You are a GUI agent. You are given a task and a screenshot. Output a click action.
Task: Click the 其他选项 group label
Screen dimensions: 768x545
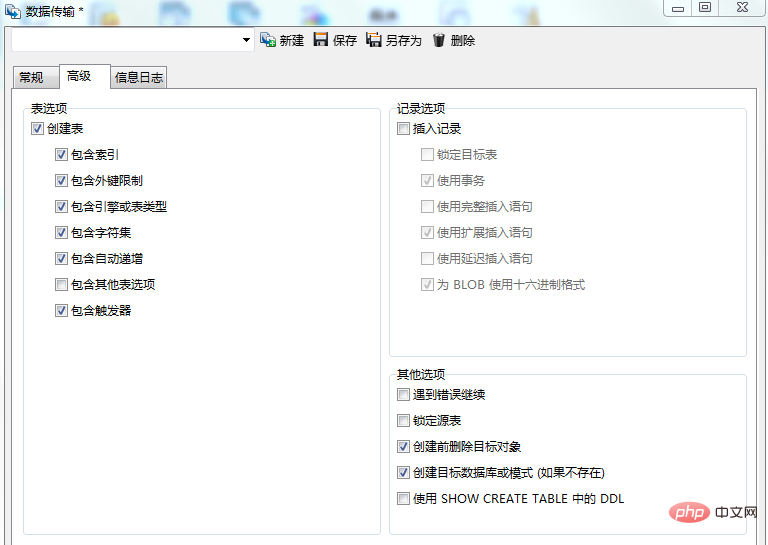click(421, 375)
